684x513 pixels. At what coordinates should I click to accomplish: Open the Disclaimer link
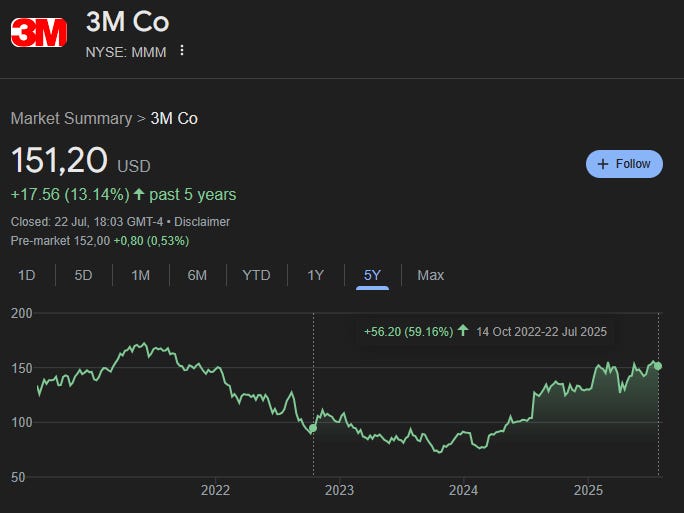pos(202,222)
